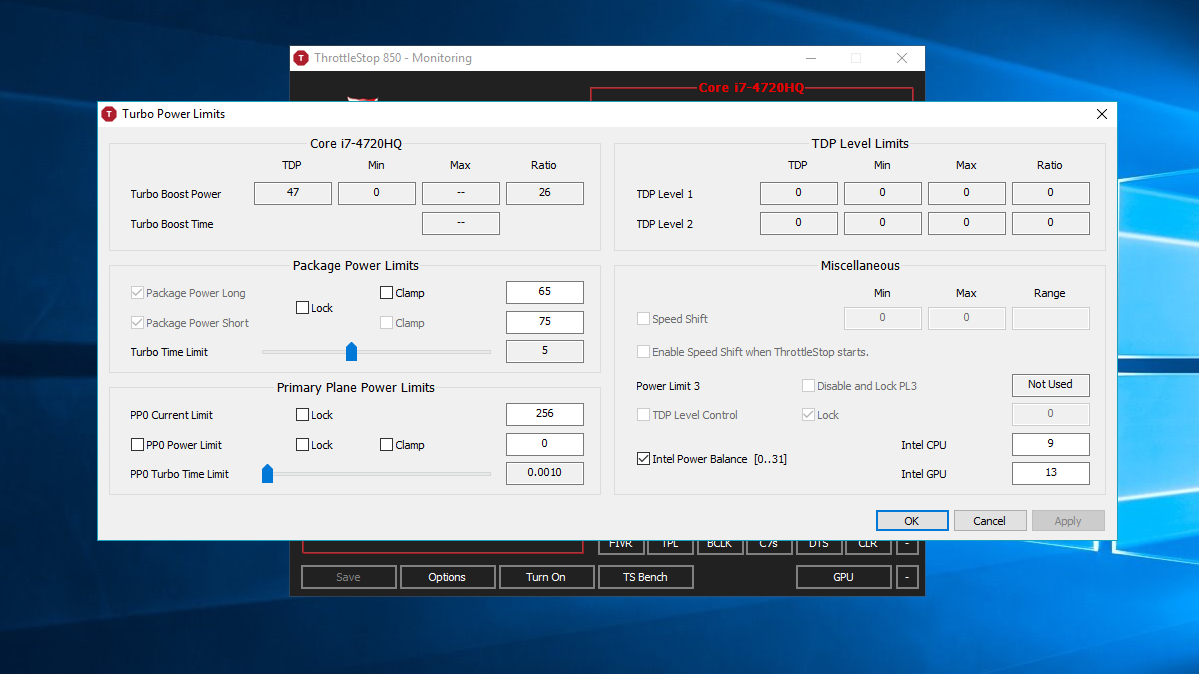Screen dimensions: 1199x674
Task: Launch TS Bench from the main window
Action: [645, 577]
